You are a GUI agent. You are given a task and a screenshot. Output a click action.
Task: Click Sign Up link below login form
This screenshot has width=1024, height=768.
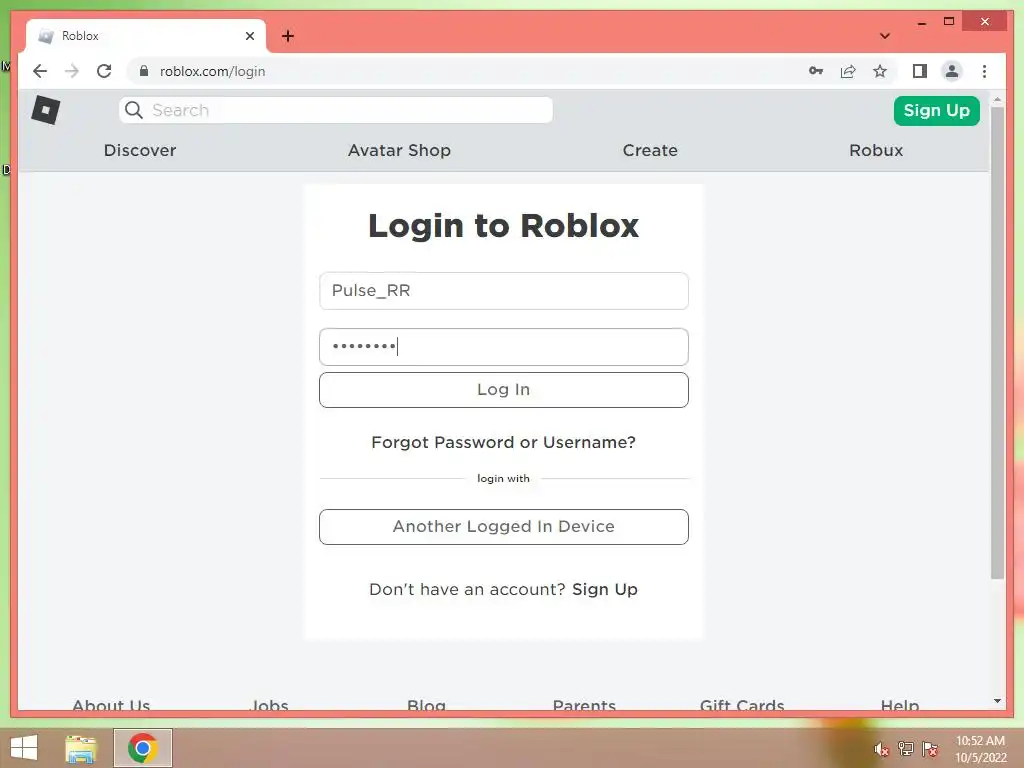click(605, 589)
